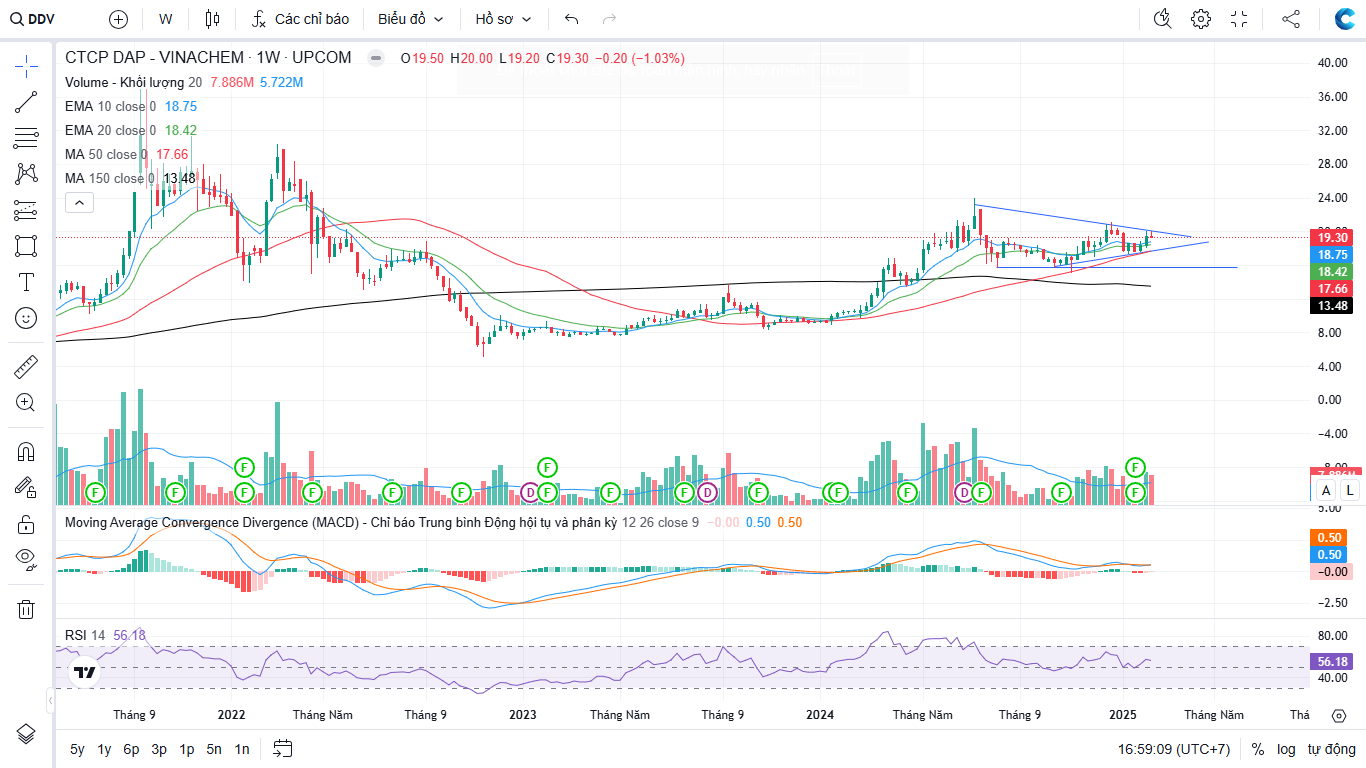Toggle stay-in-drawing-mode pencil lock
This screenshot has height=768, width=1366.
[26, 487]
